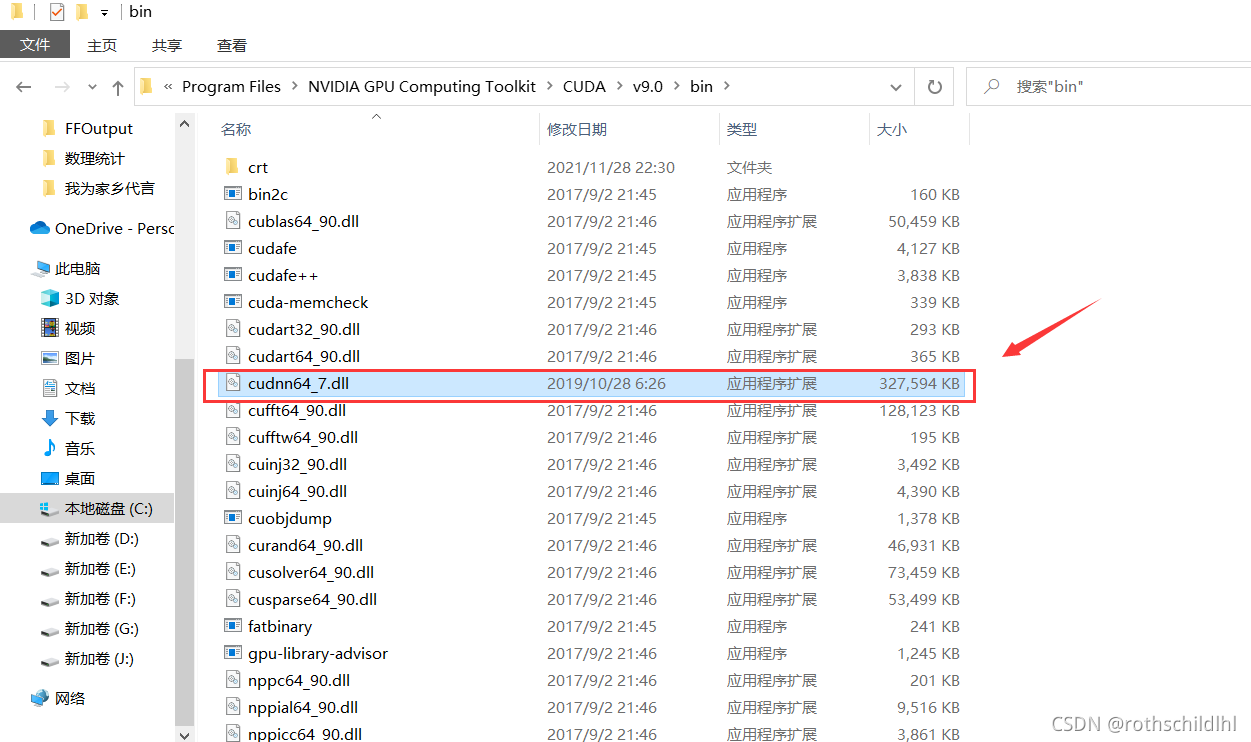Open the address bar history dropdown
This screenshot has height=742, width=1251.
tap(896, 87)
